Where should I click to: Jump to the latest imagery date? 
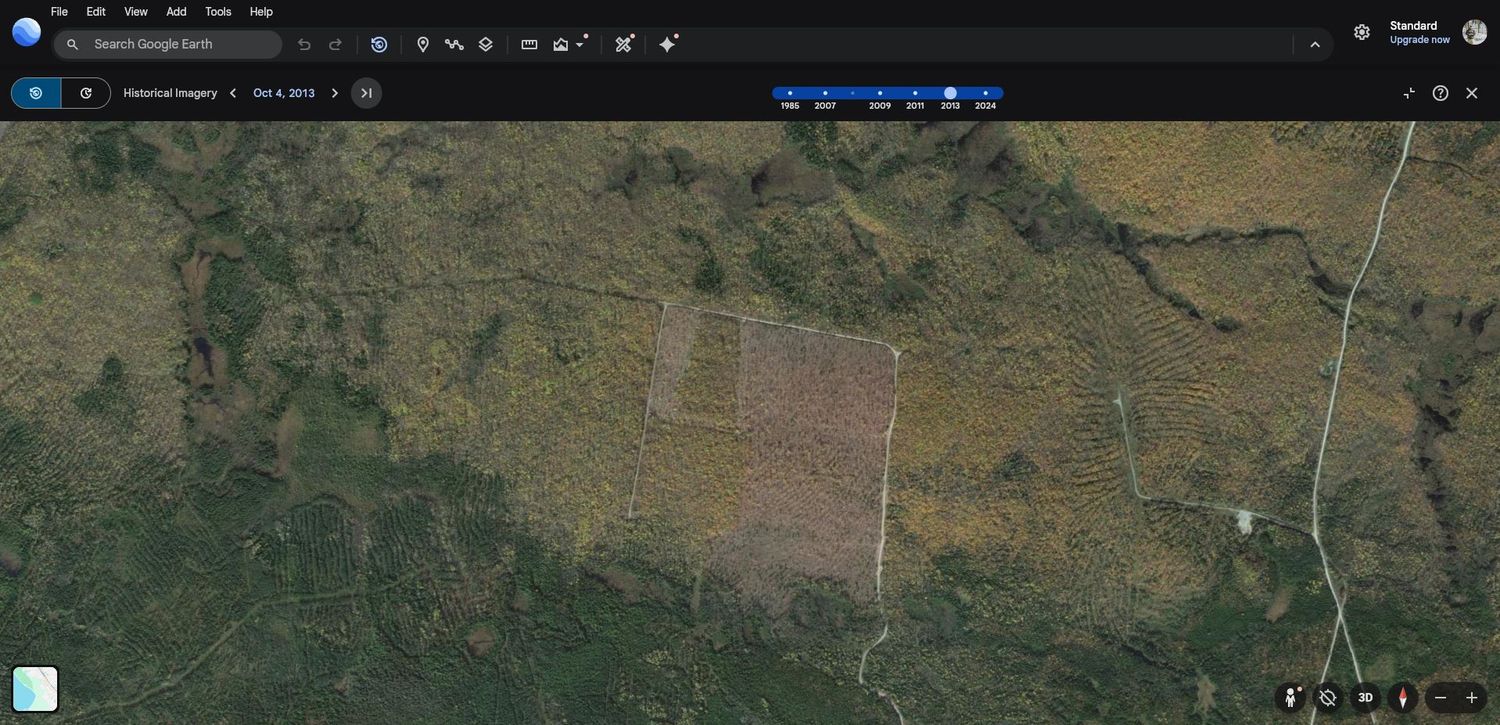point(366,93)
